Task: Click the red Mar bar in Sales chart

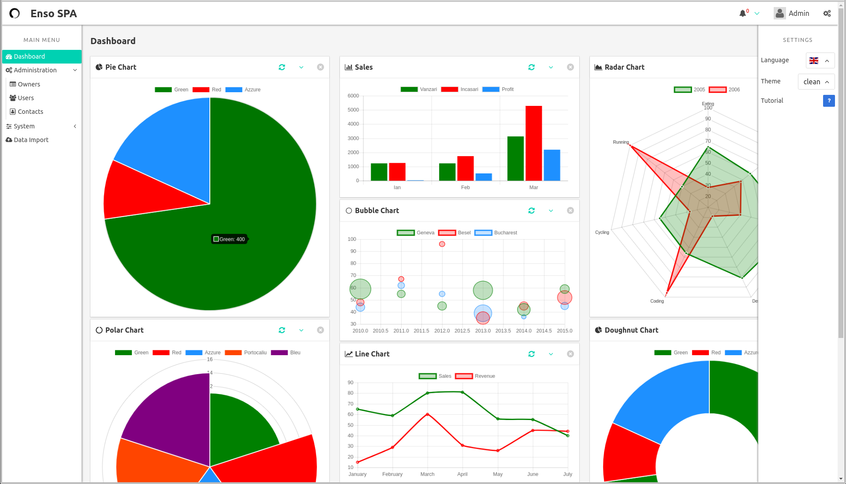Action: click(x=534, y=144)
